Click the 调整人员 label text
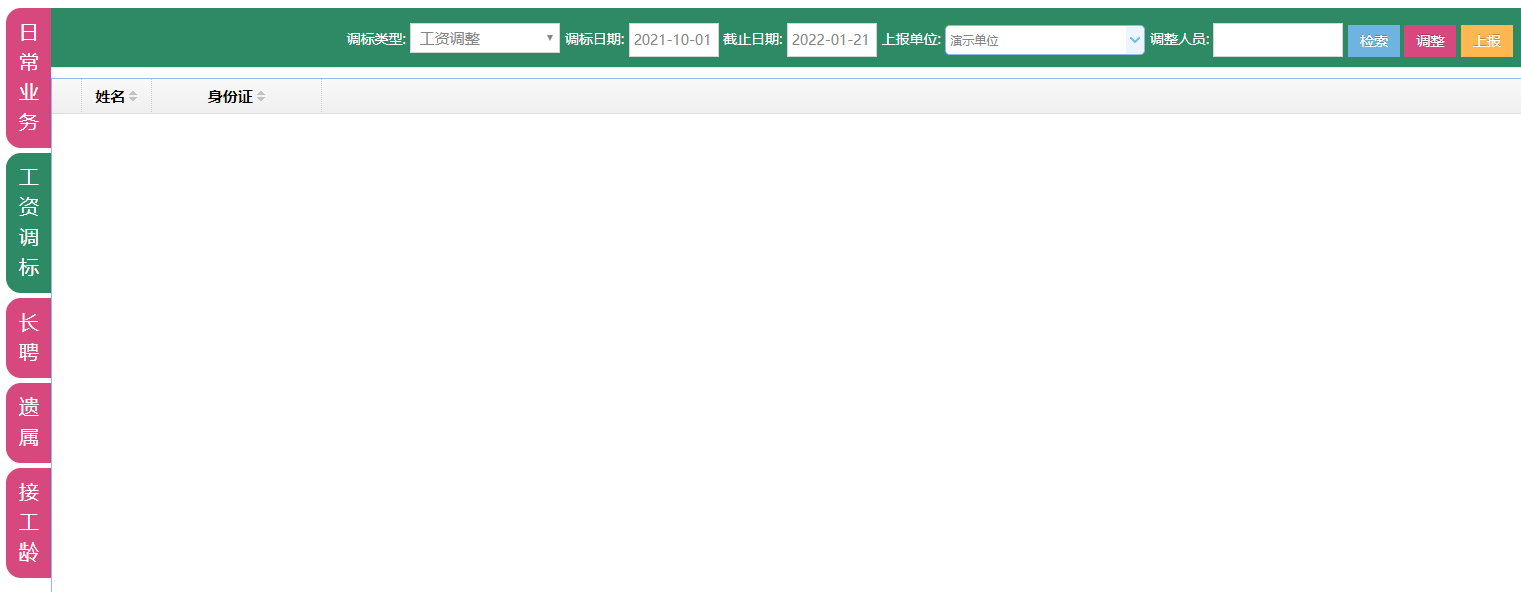The height and width of the screenshot is (592, 1521). click(1180, 40)
